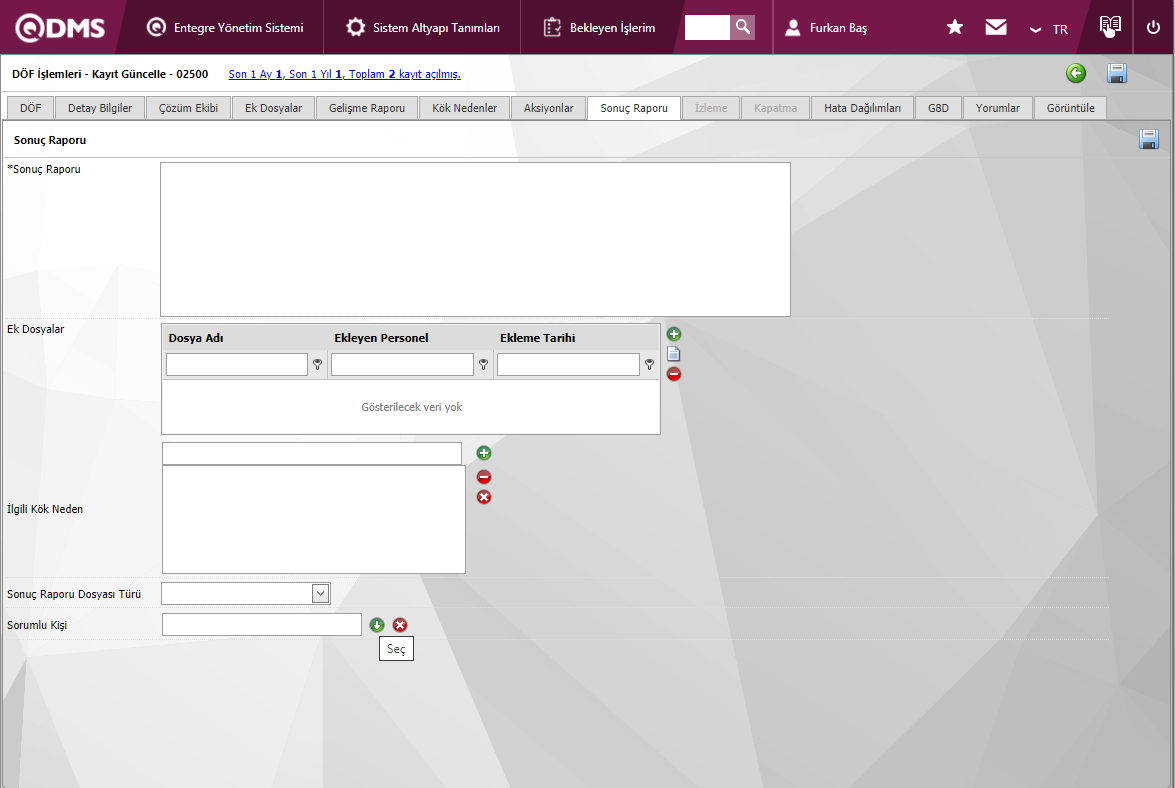Screen dimensions: 1175x788
Task: Add attachment with green plus icon
Action: 674,334
